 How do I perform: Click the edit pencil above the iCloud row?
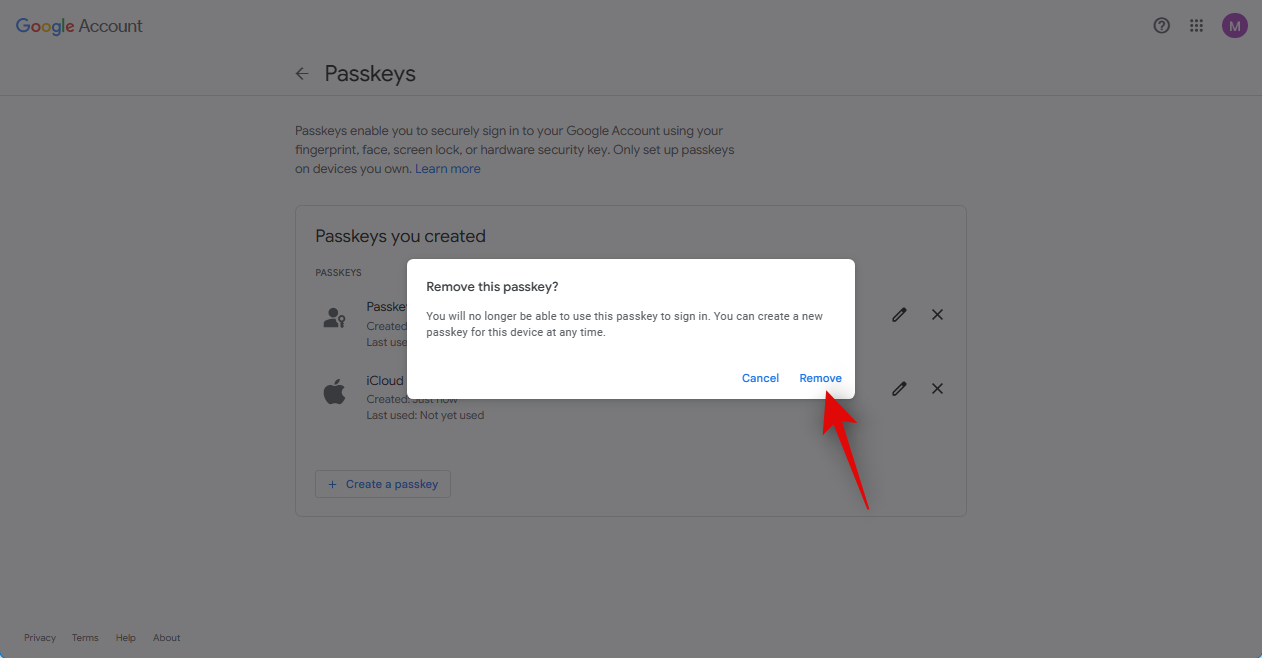(x=899, y=315)
